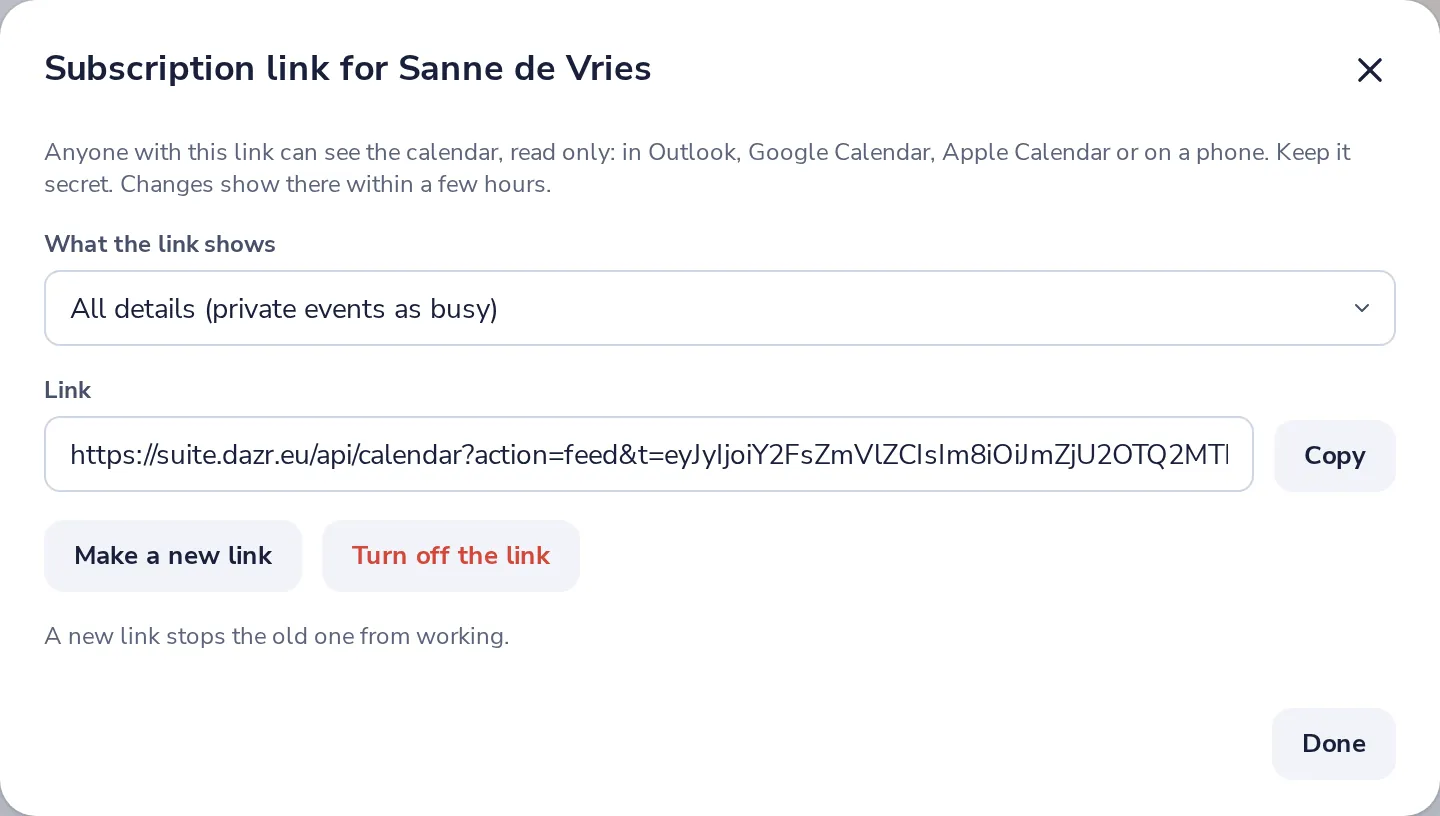The image size is (1440, 816).
Task: Click the 'A new link stops the old one' note
Action: click(277, 636)
